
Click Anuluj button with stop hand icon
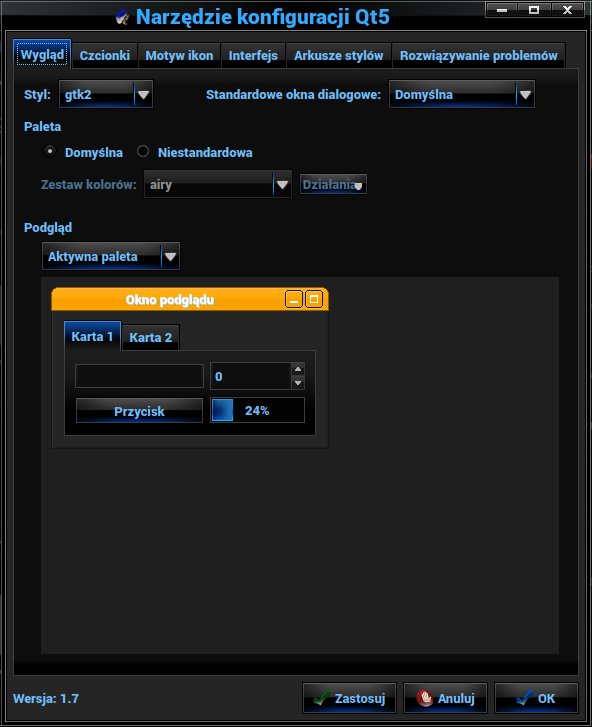pyautogui.click(x=445, y=698)
